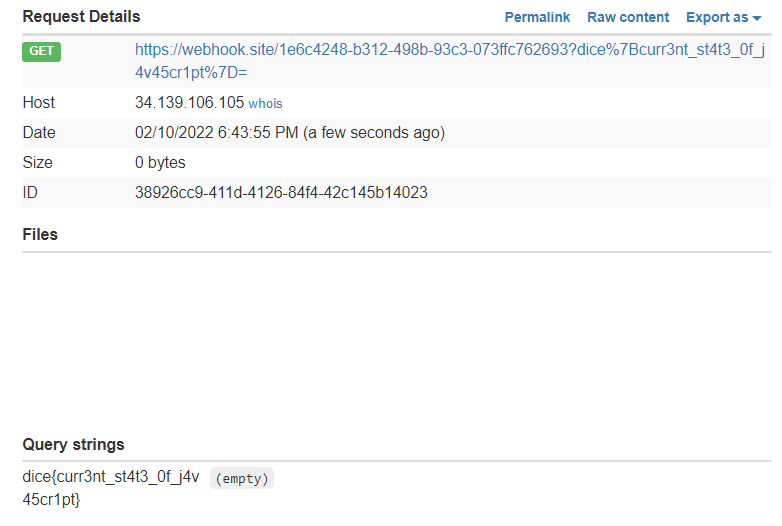Screen dimensions: 782x526
Task: Expand the Export as dropdown
Action: point(723,17)
